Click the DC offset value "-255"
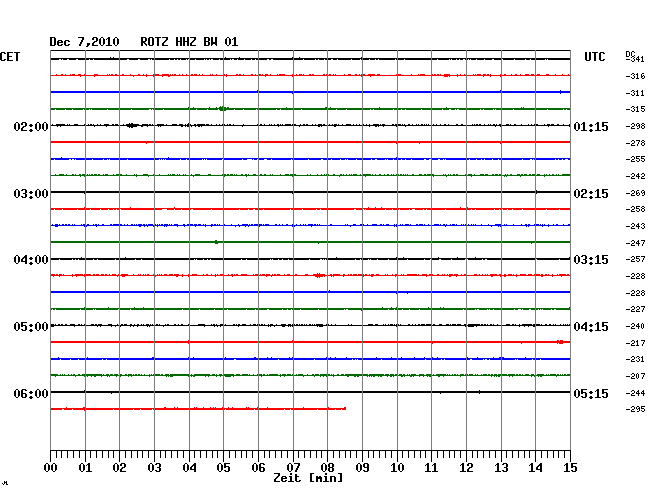 coord(635,159)
